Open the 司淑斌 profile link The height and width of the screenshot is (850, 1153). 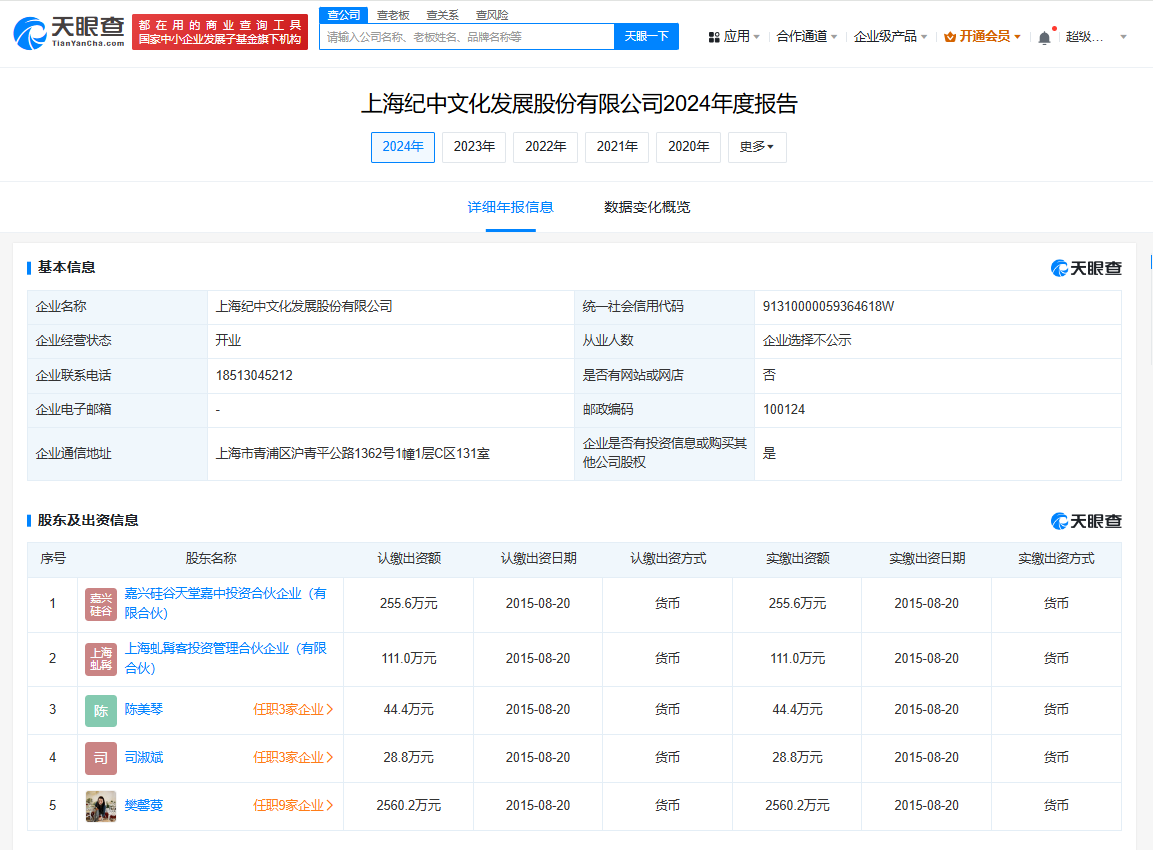coord(143,757)
